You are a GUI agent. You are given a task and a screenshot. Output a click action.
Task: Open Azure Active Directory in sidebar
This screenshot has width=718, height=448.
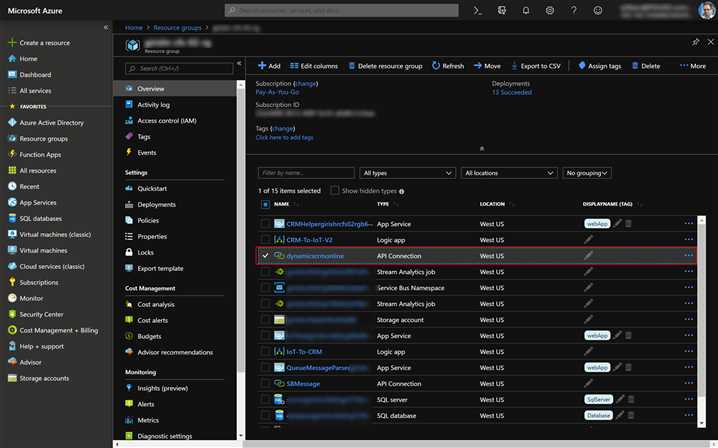tap(50, 123)
